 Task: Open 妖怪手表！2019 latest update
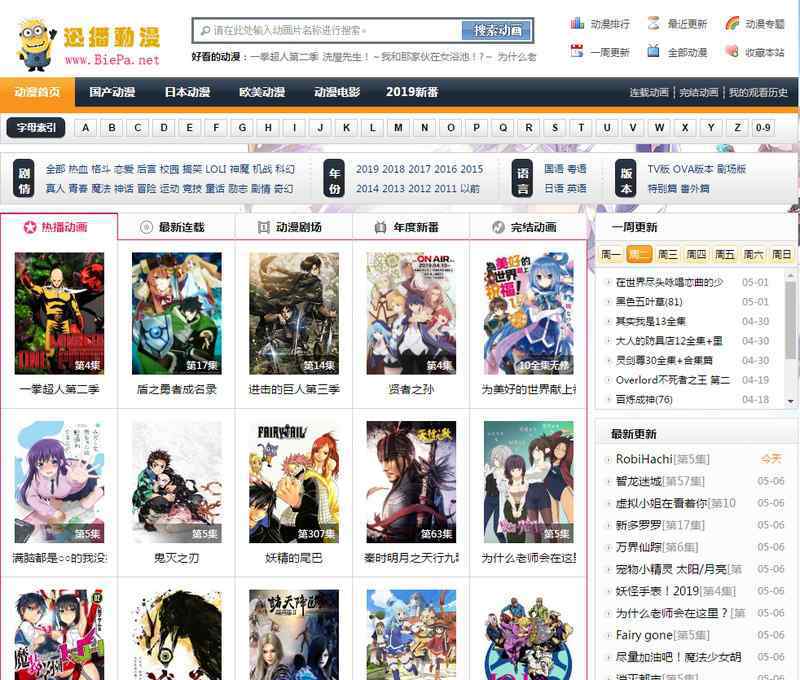[676, 591]
